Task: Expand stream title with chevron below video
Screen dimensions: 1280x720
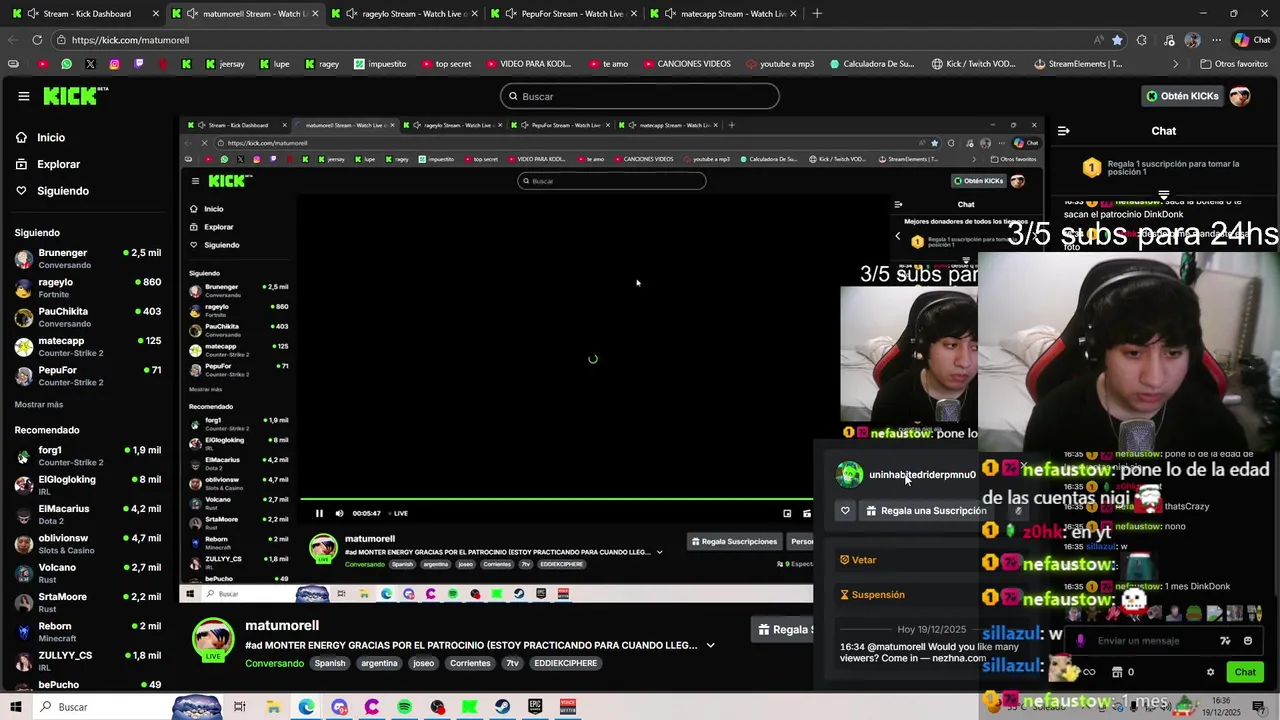Action: (x=710, y=646)
